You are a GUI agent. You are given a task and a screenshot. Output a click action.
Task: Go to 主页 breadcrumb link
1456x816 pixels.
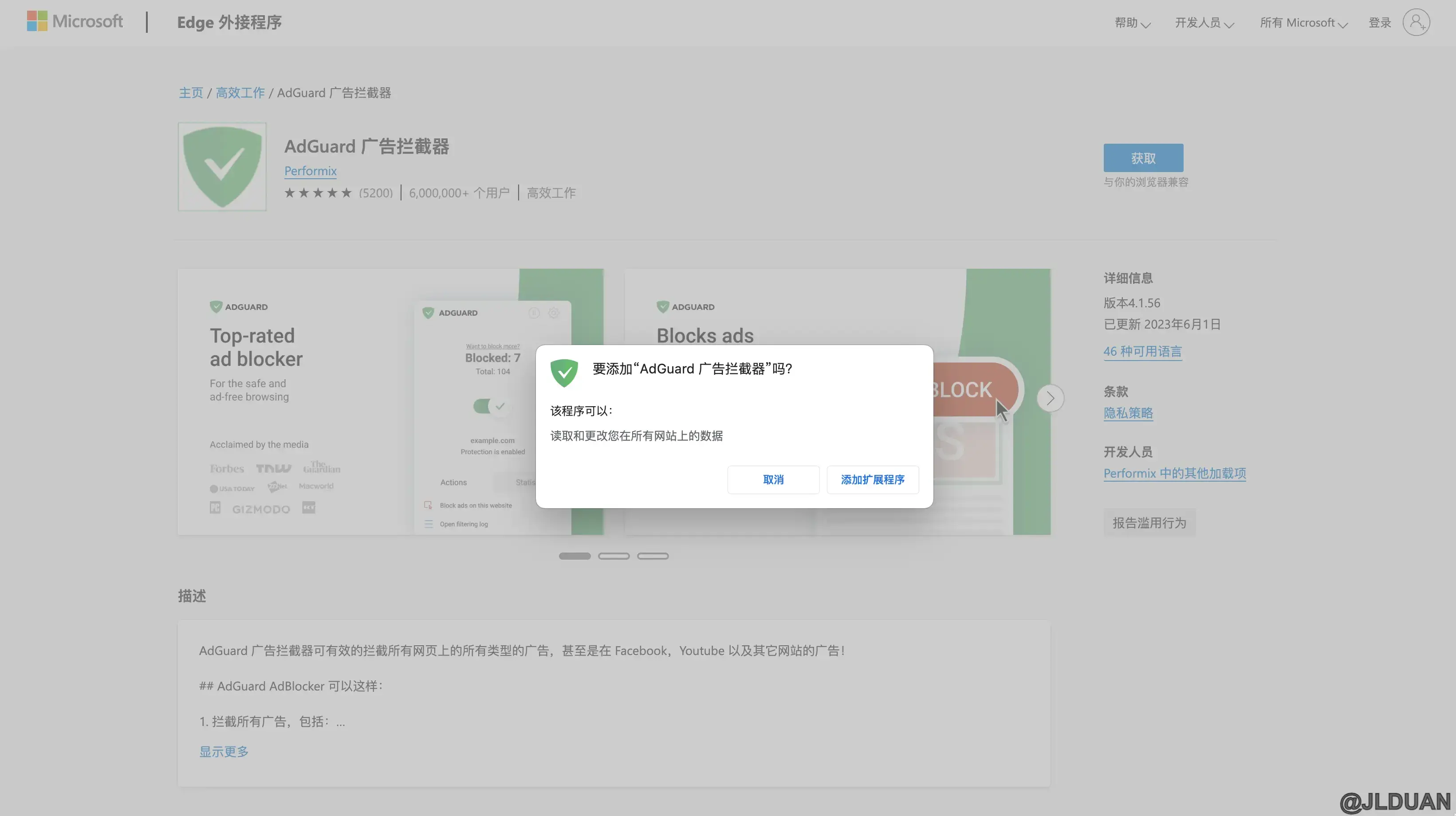[191, 93]
